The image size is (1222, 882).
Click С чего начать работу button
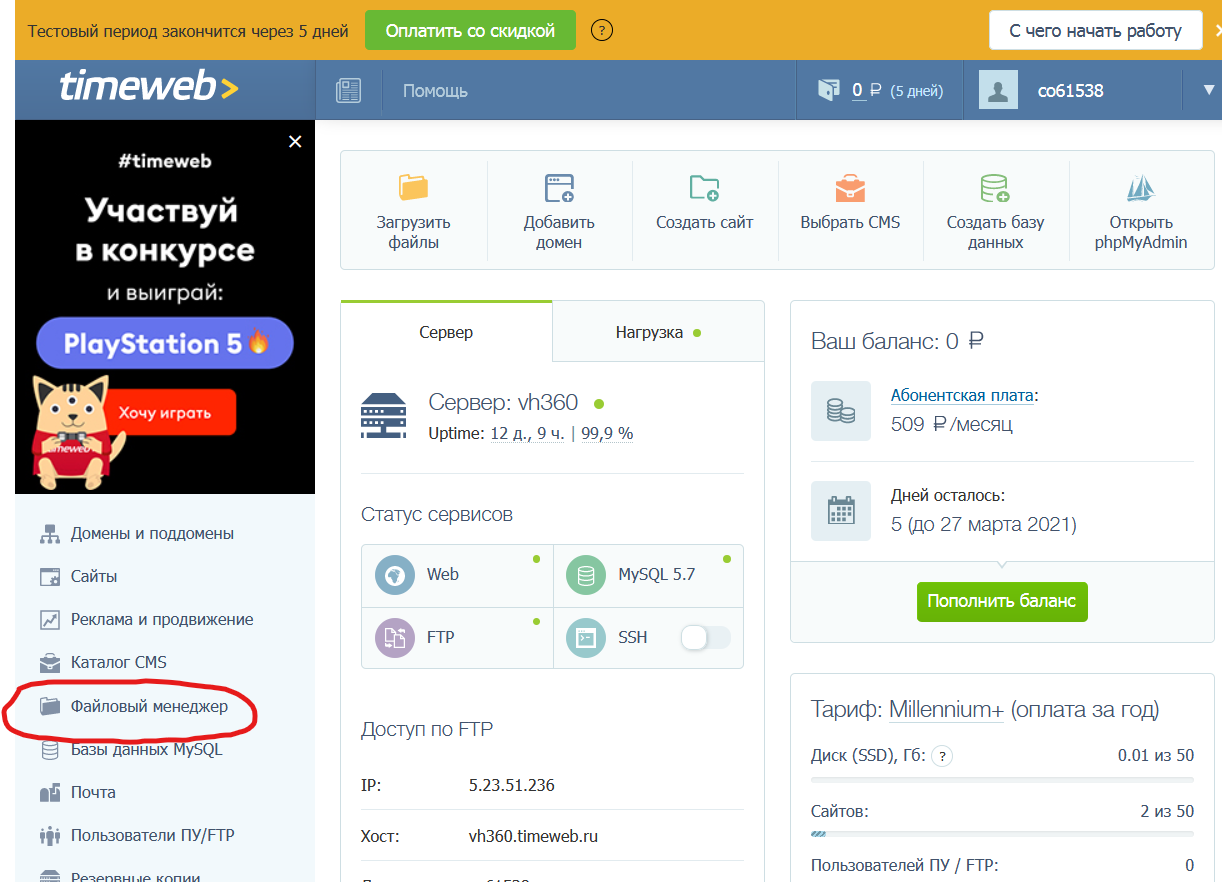point(1095,31)
